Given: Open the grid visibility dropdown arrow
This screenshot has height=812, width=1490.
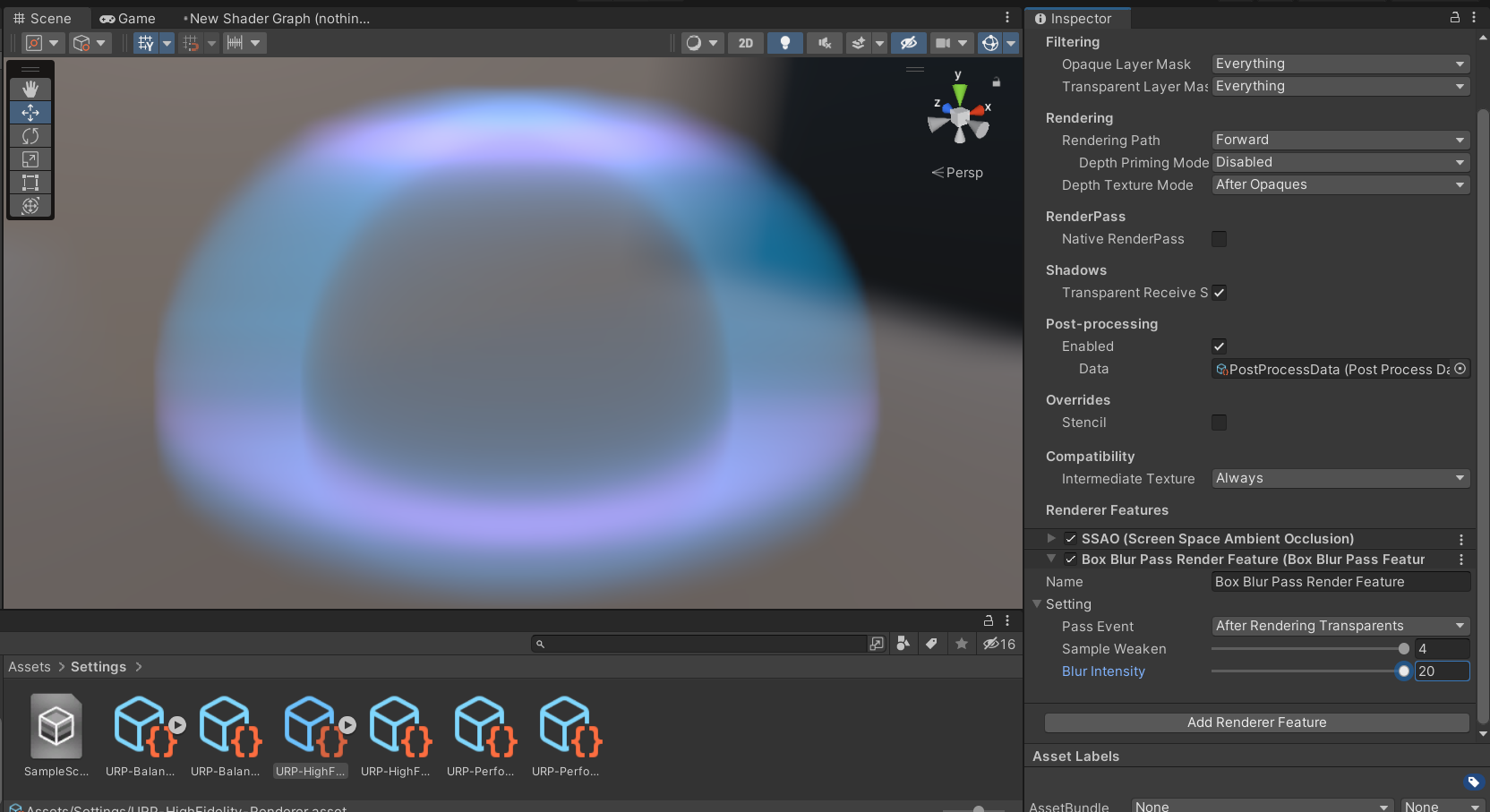Looking at the screenshot, I should (167, 43).
